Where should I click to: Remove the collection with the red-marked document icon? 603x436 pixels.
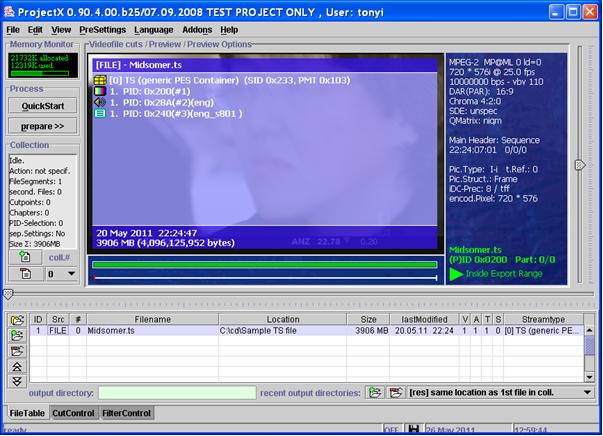[x=25, y=274]
